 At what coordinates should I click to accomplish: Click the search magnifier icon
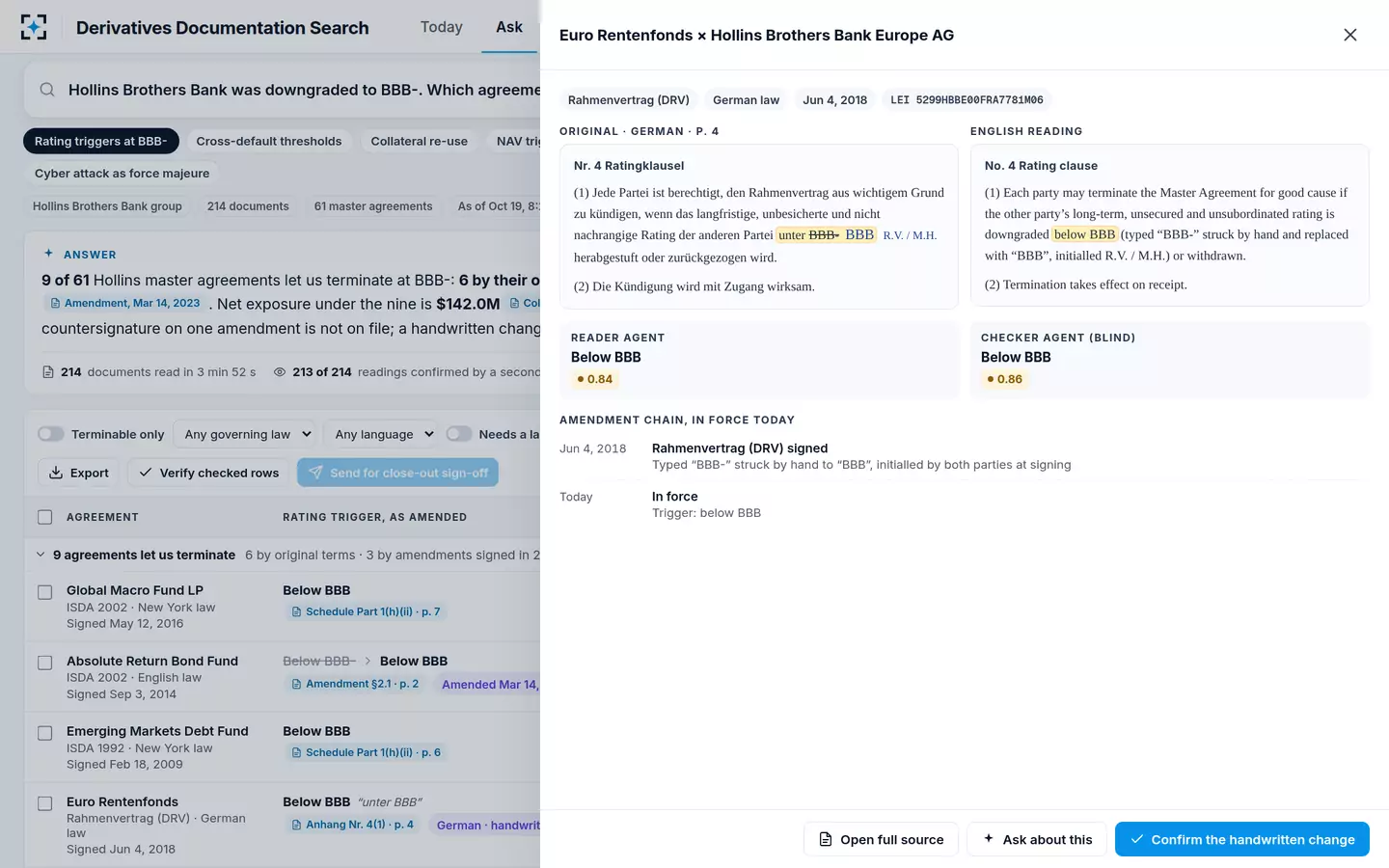tap(46, 90)
